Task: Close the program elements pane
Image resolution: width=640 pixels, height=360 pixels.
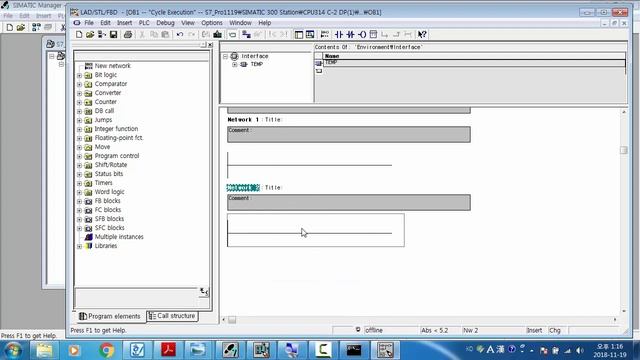Action: [210, 44]
